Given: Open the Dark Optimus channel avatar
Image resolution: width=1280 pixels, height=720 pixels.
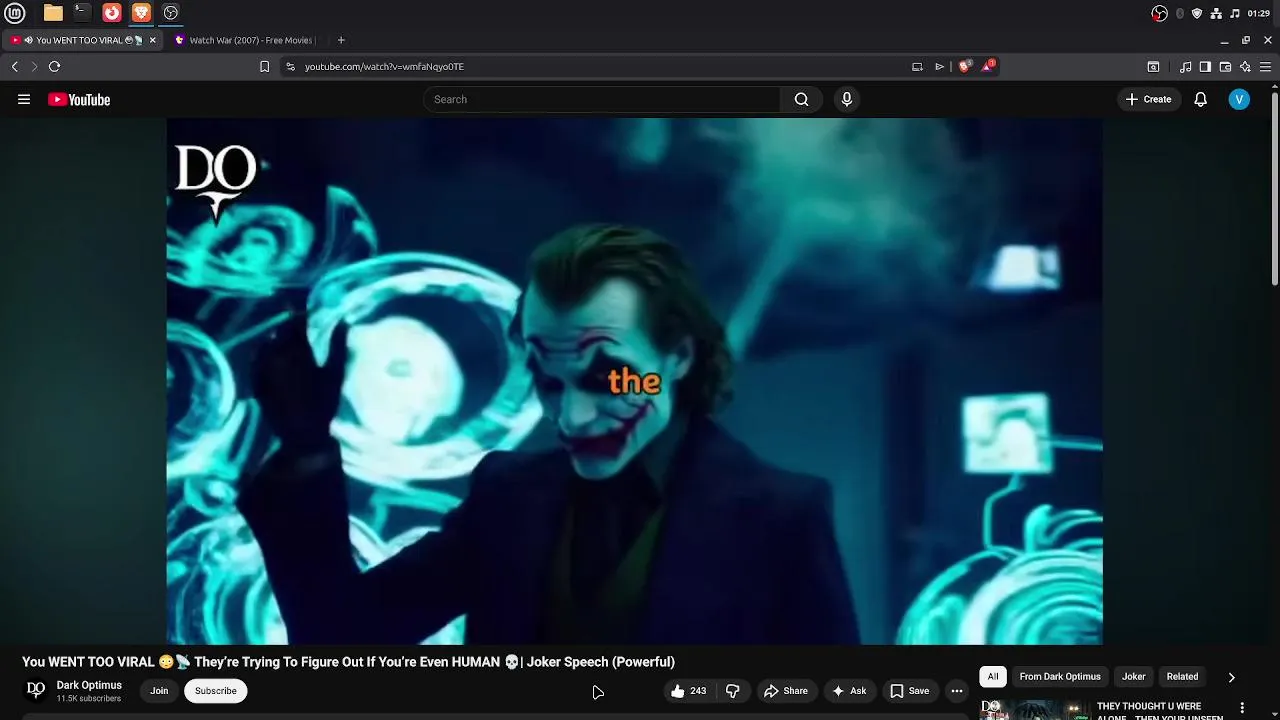Looking at the screenshot, I should tap(36, 690).
